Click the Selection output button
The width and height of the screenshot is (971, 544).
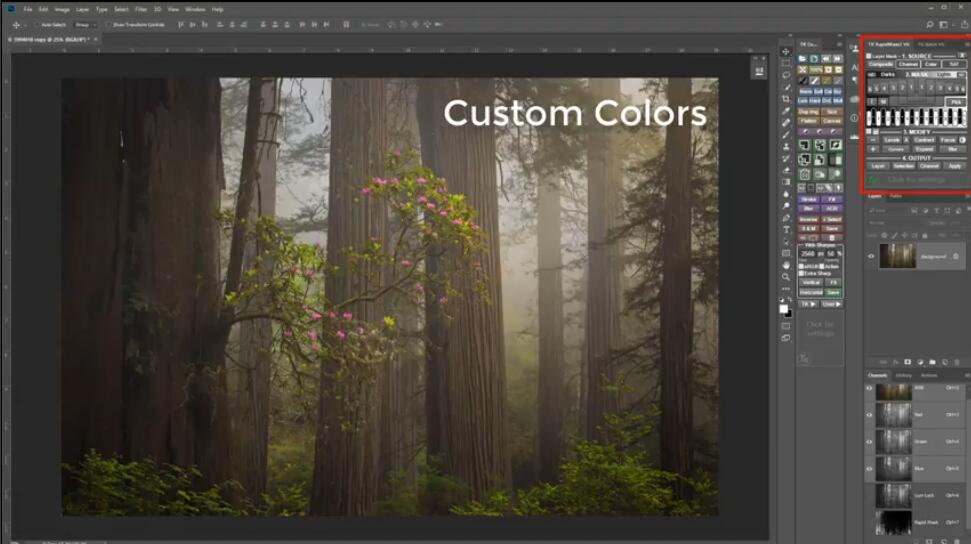pyautogui.click(x=903, y=165)
